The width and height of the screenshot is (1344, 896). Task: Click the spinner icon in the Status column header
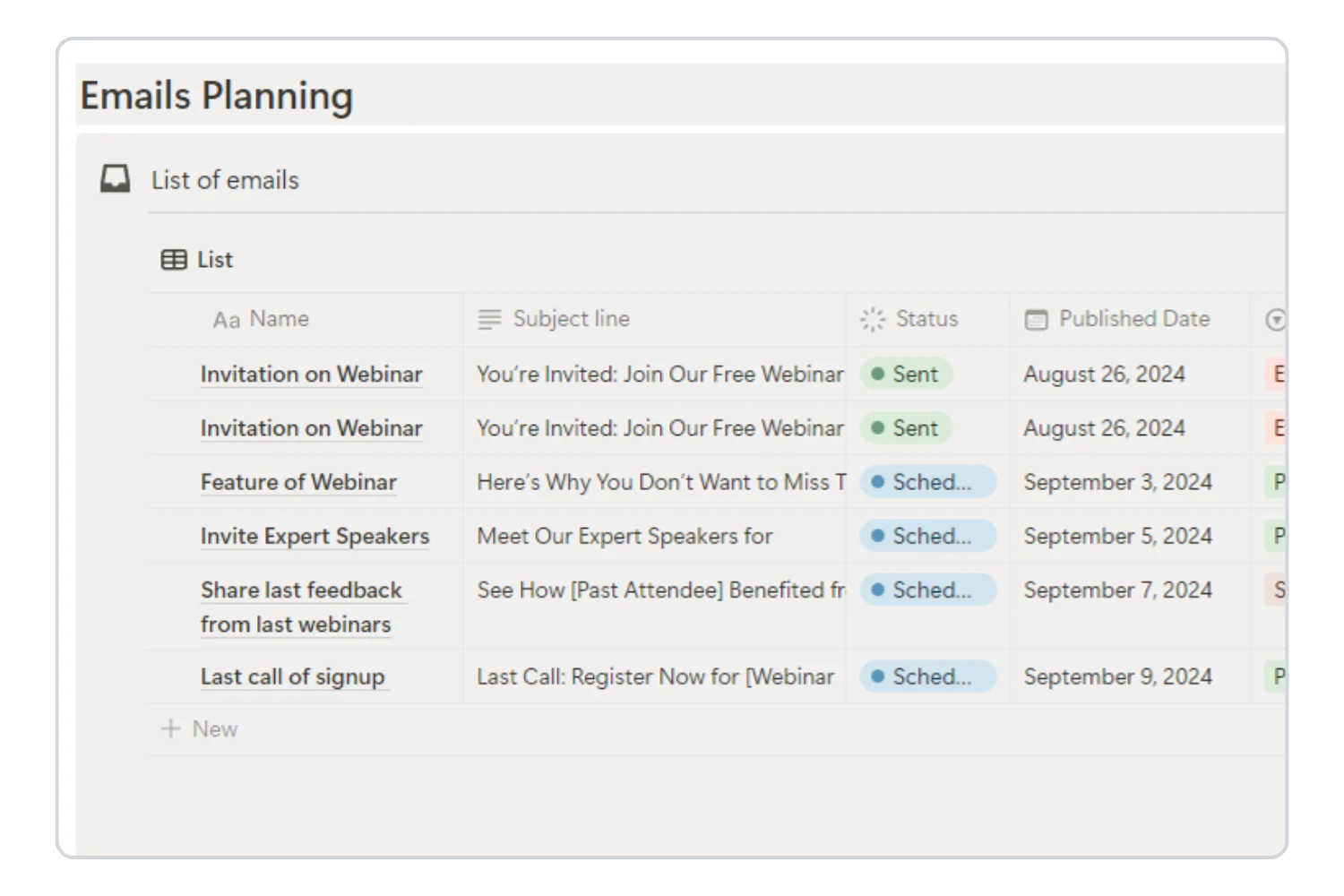point(871,319)
